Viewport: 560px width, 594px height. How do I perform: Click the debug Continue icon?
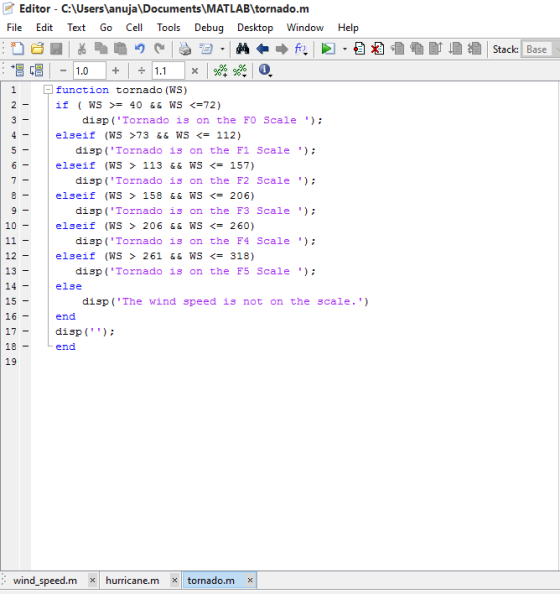click(x=455, y=49)
